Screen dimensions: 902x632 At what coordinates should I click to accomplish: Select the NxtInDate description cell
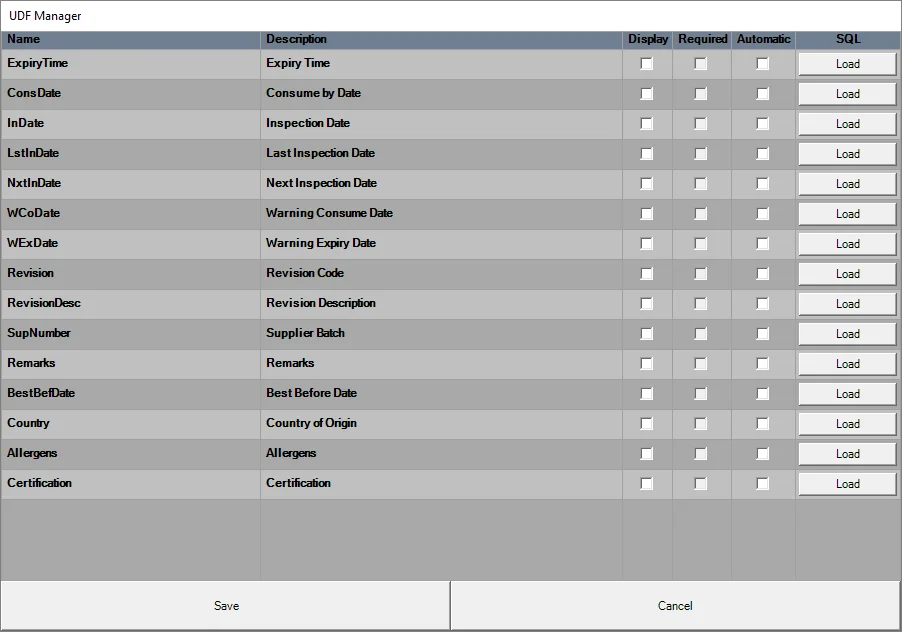(440, 183)
